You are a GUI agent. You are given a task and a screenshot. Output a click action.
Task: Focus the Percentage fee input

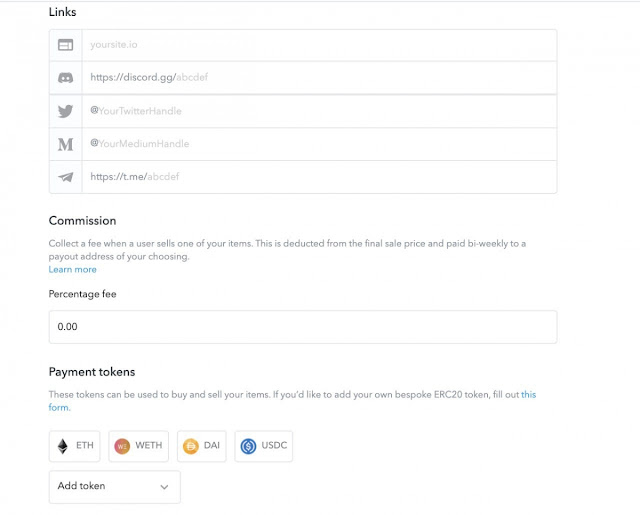point(303,327)
